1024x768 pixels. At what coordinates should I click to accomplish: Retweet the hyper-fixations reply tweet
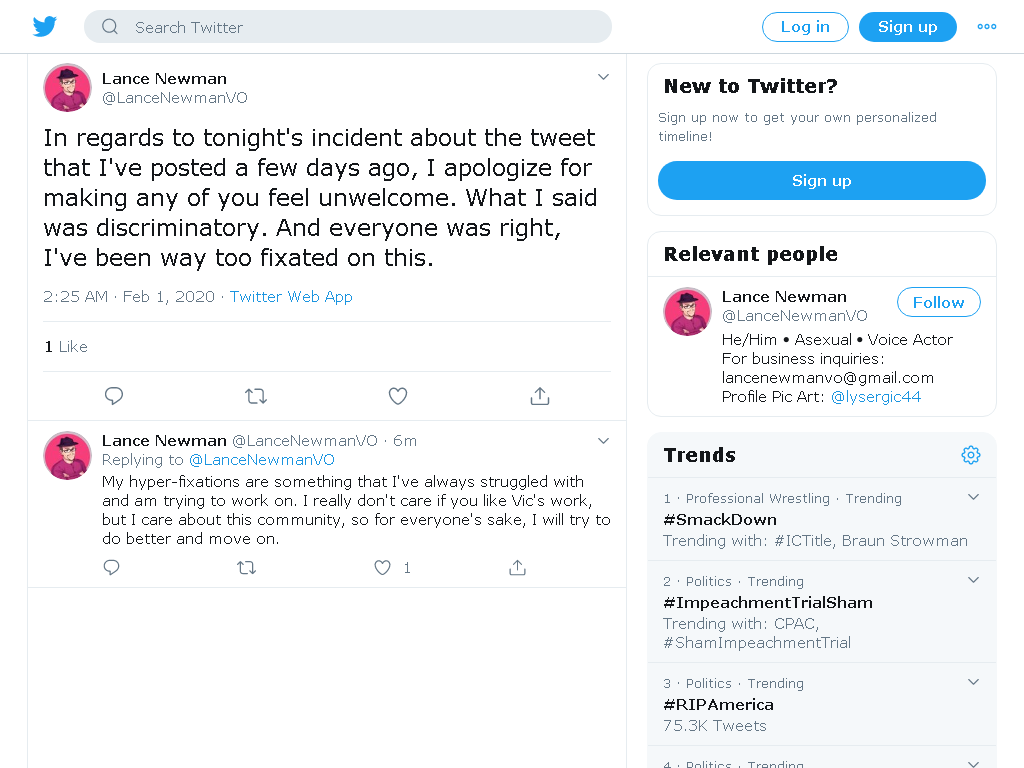[x=246, y=568]
